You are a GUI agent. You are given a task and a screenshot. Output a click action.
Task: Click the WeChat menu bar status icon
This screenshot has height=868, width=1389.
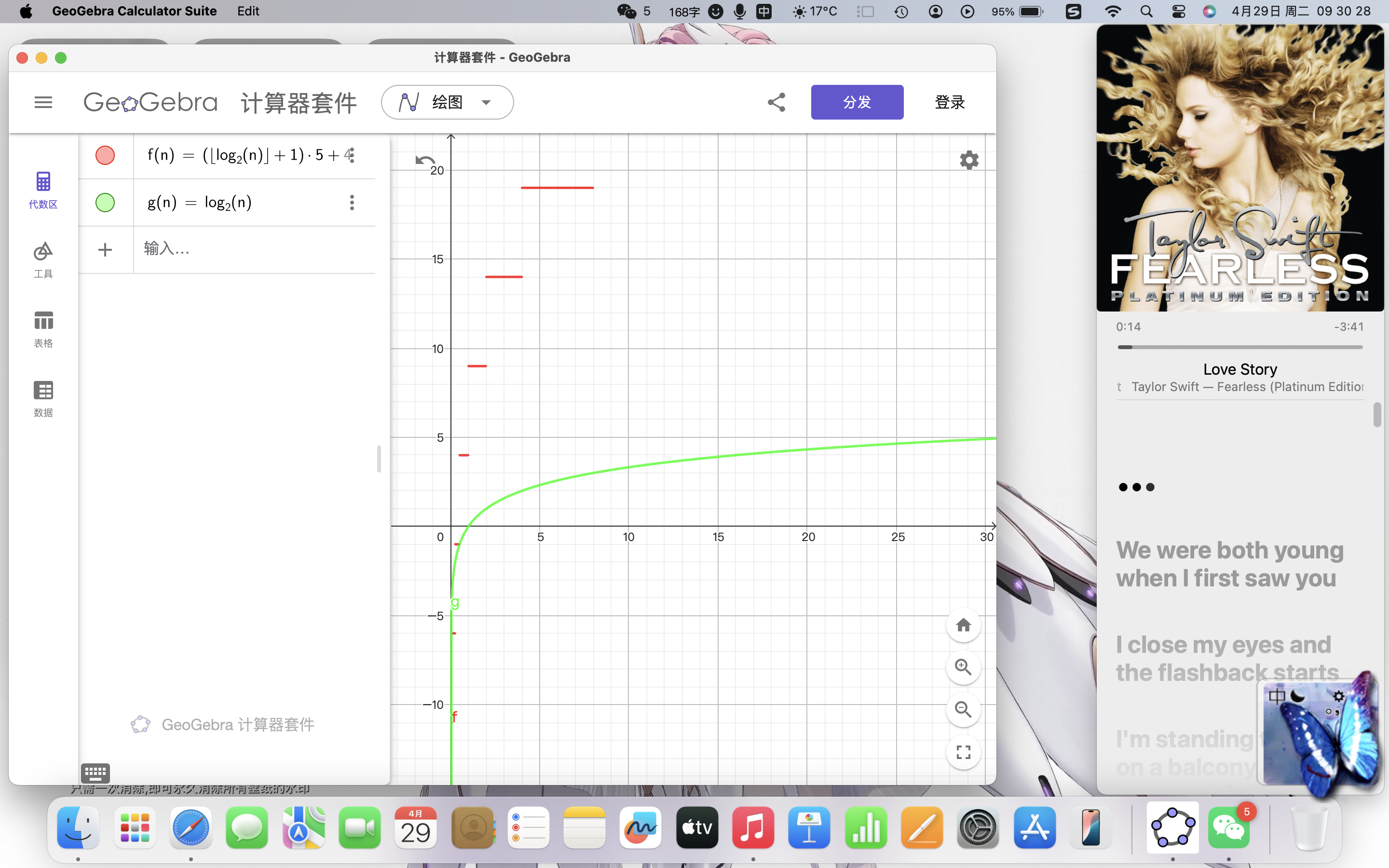click(627, 11)
